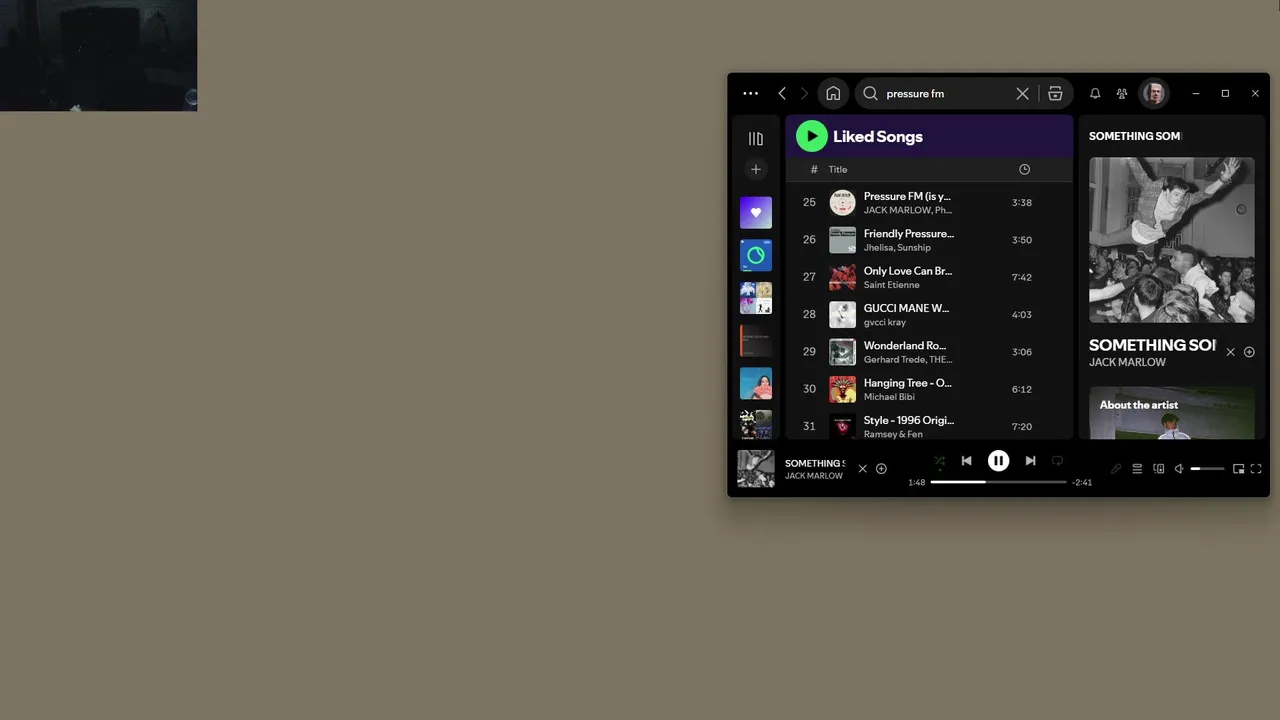Hide the track via X in the bottom bar
The image size is (1280, 720).
(x=863, y=469)
